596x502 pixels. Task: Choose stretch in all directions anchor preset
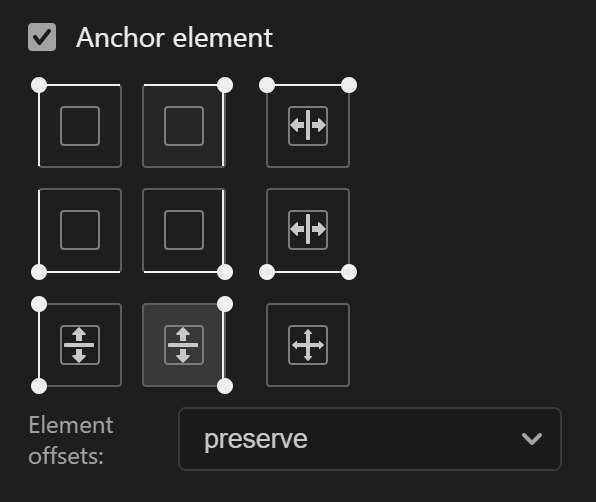pyautogui.click(x=308, y=345)
